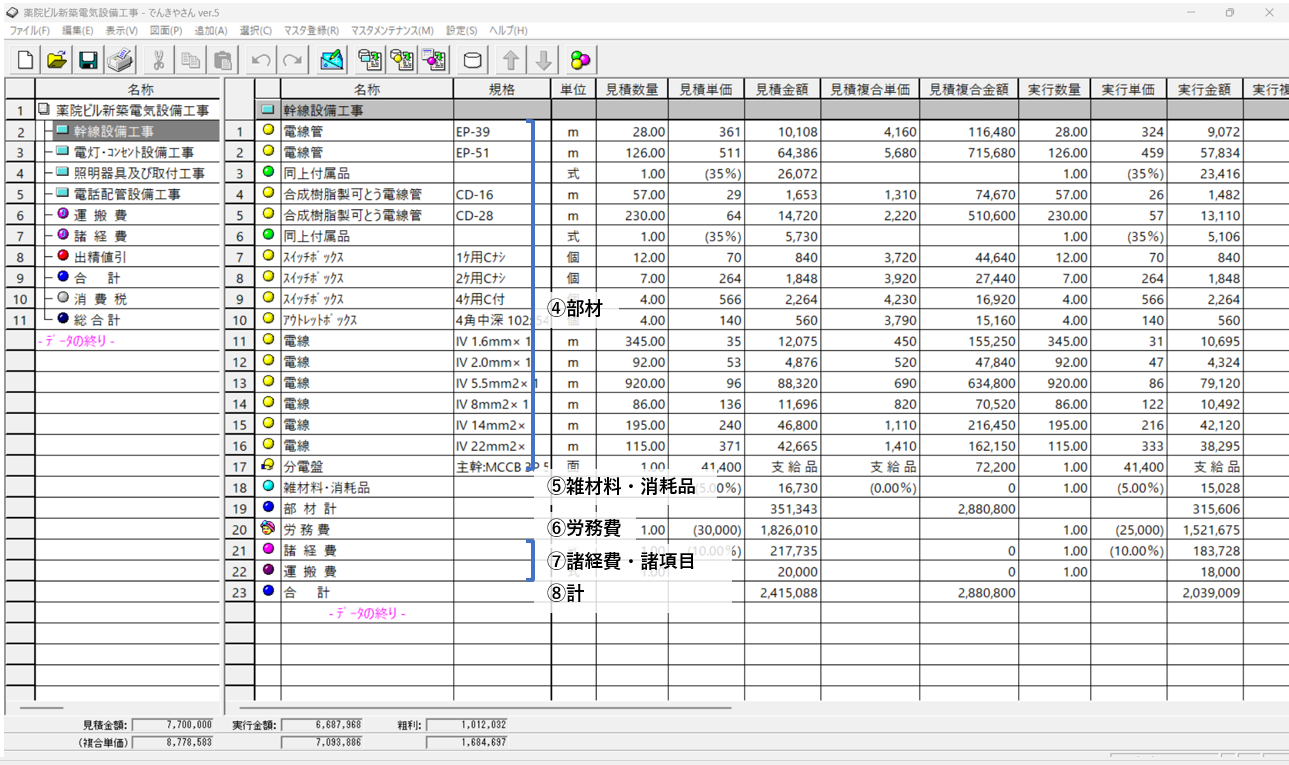Viewport: 1289px width, 765px height.
Task: Click the printer icon in toolbar
Action: (x=120, y=60)
